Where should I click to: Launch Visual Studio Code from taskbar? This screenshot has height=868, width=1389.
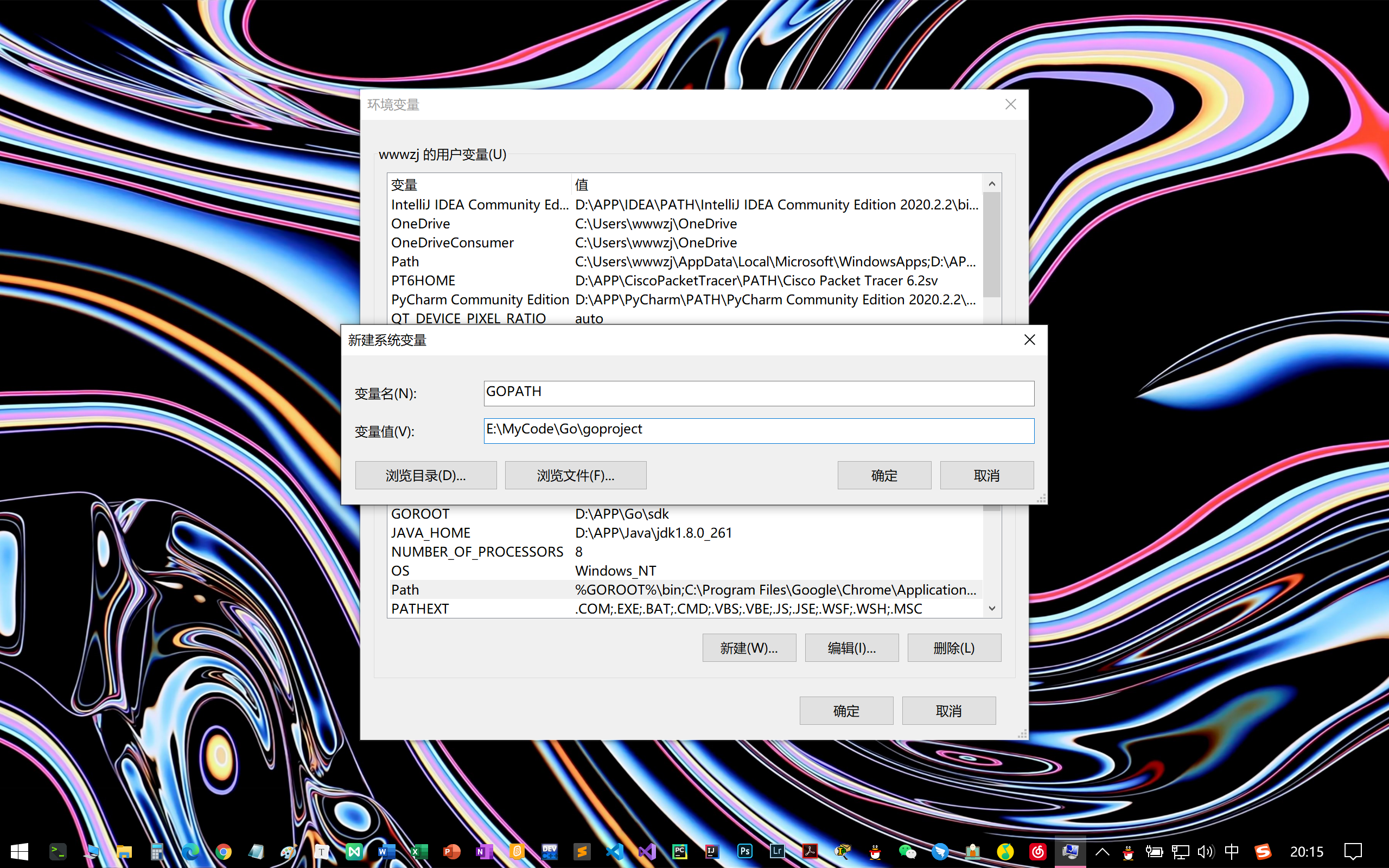click(x=614, y=851)
